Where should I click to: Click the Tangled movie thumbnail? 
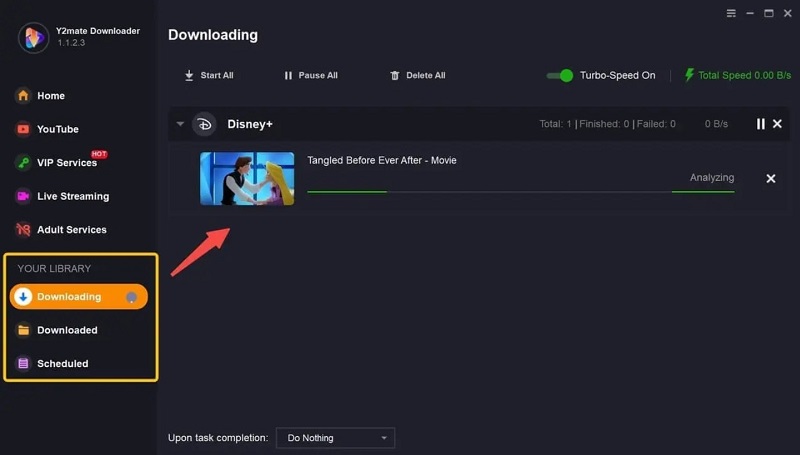247,179
